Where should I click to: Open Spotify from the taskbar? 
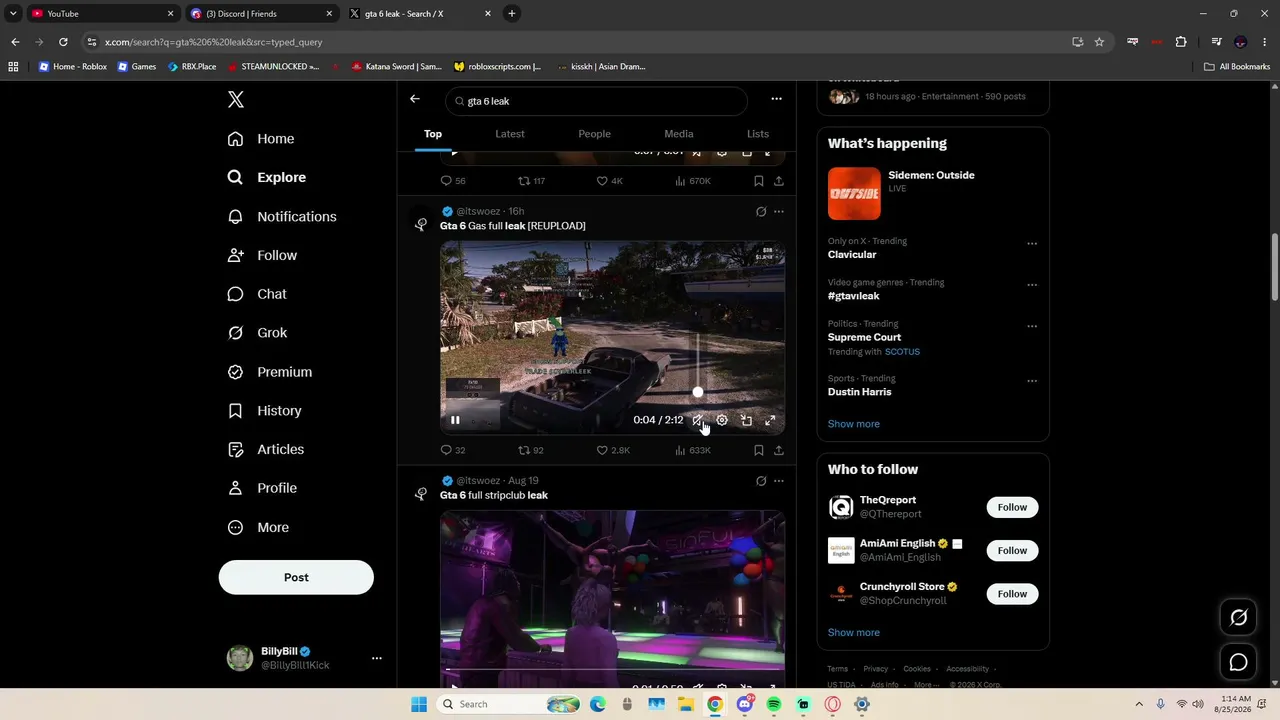point(774,704)
